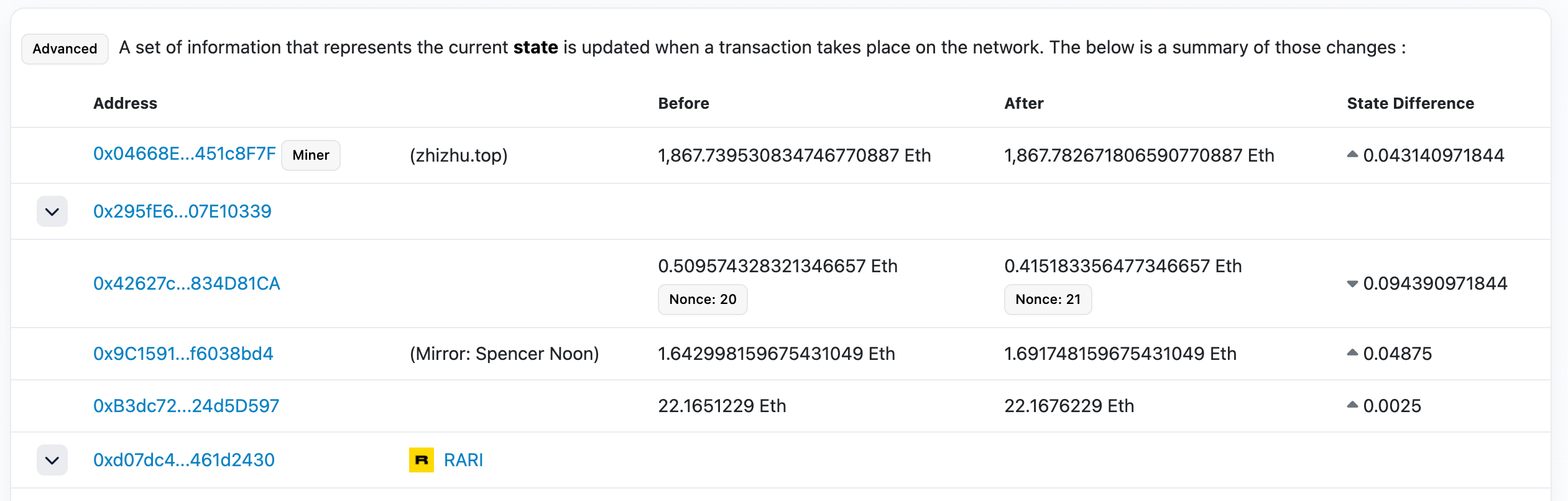Open address 0xd07dc4...461d2430
1568x501 pixels.
pyautogui.click(x=183, y=460)
